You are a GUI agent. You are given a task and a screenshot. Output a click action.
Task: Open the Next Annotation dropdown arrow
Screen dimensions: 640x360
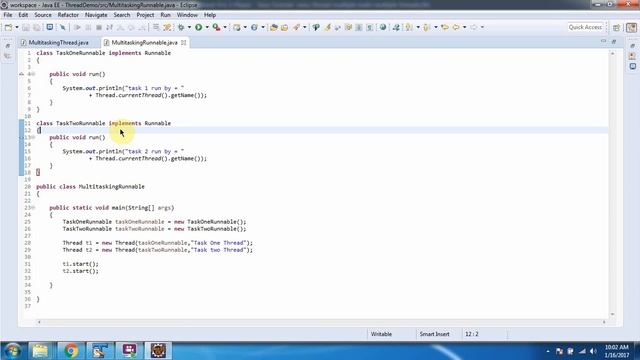click(x=418, y=27)
